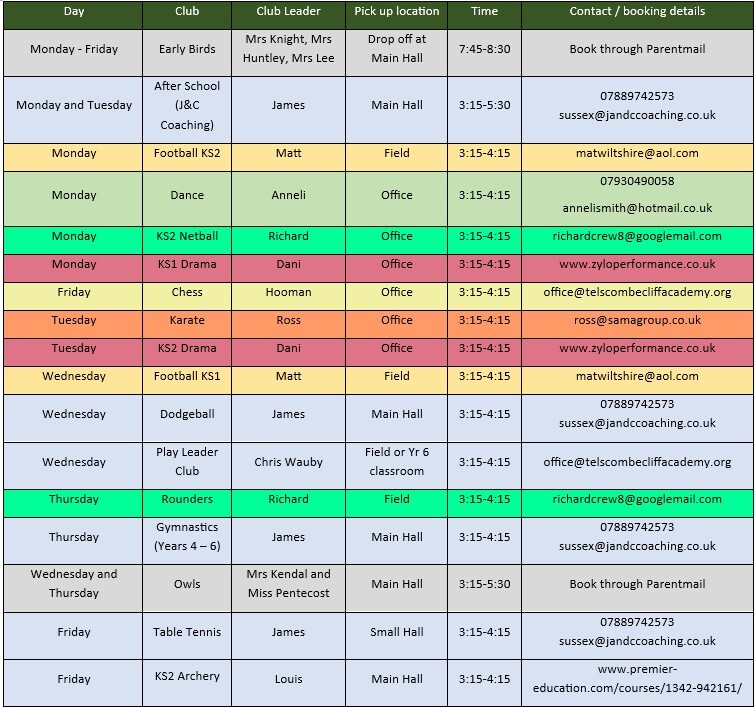
Task: Click matwiltshire@aol.com in the Football KS2 row
Action: 637,154
